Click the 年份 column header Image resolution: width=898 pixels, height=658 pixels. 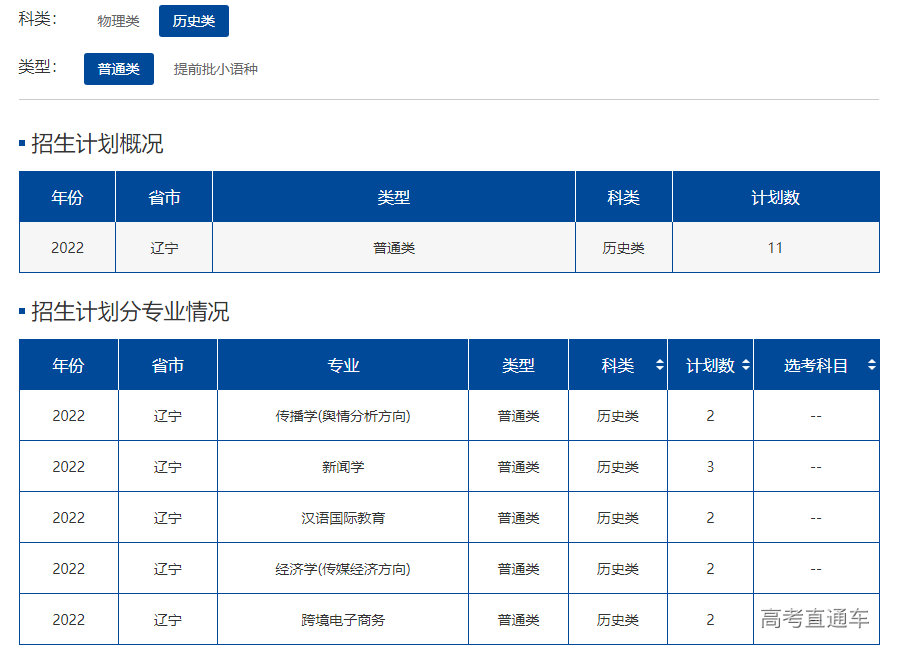click(x=66, y=197)
